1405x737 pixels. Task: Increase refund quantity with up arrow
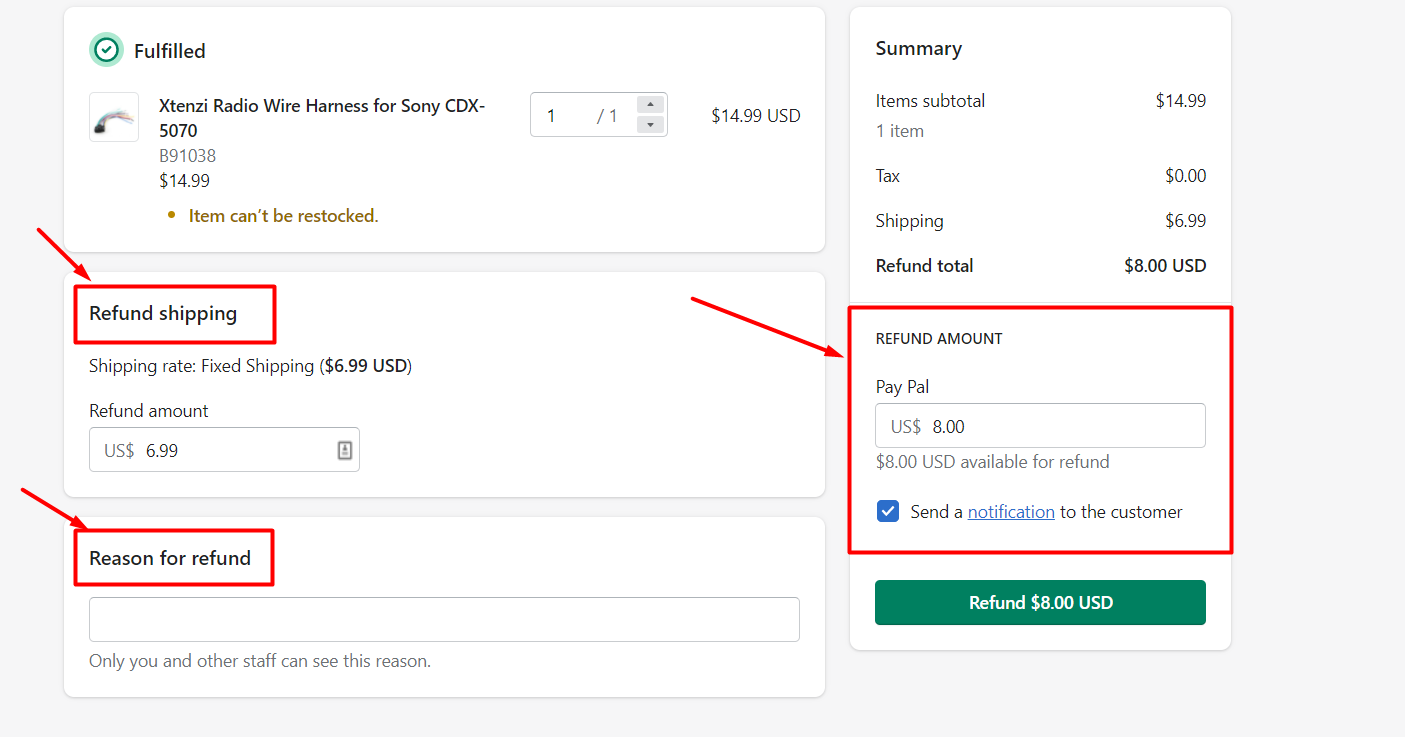click(650, 105)
